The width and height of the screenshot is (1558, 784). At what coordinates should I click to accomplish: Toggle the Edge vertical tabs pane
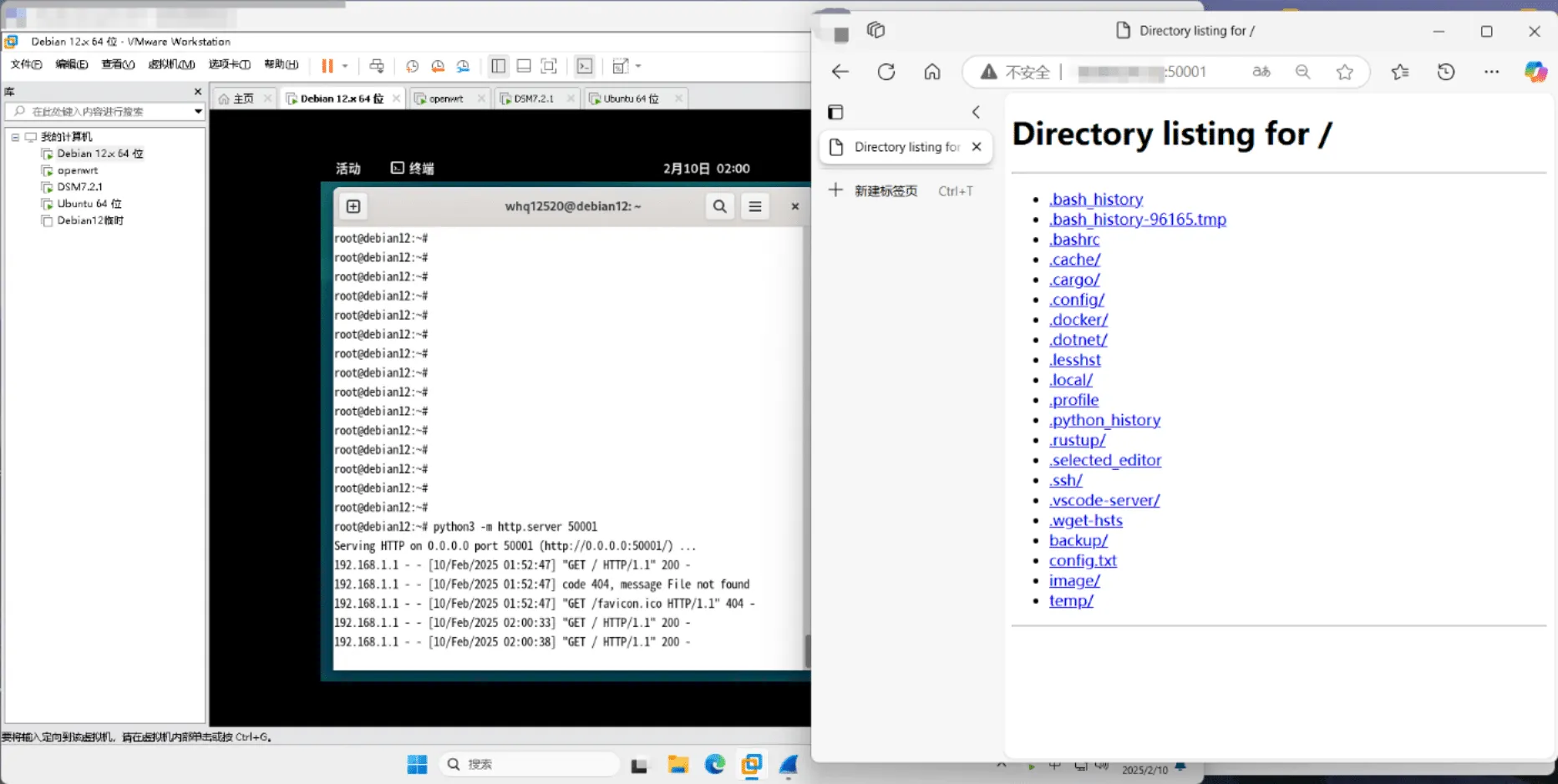tap(835, 112)
